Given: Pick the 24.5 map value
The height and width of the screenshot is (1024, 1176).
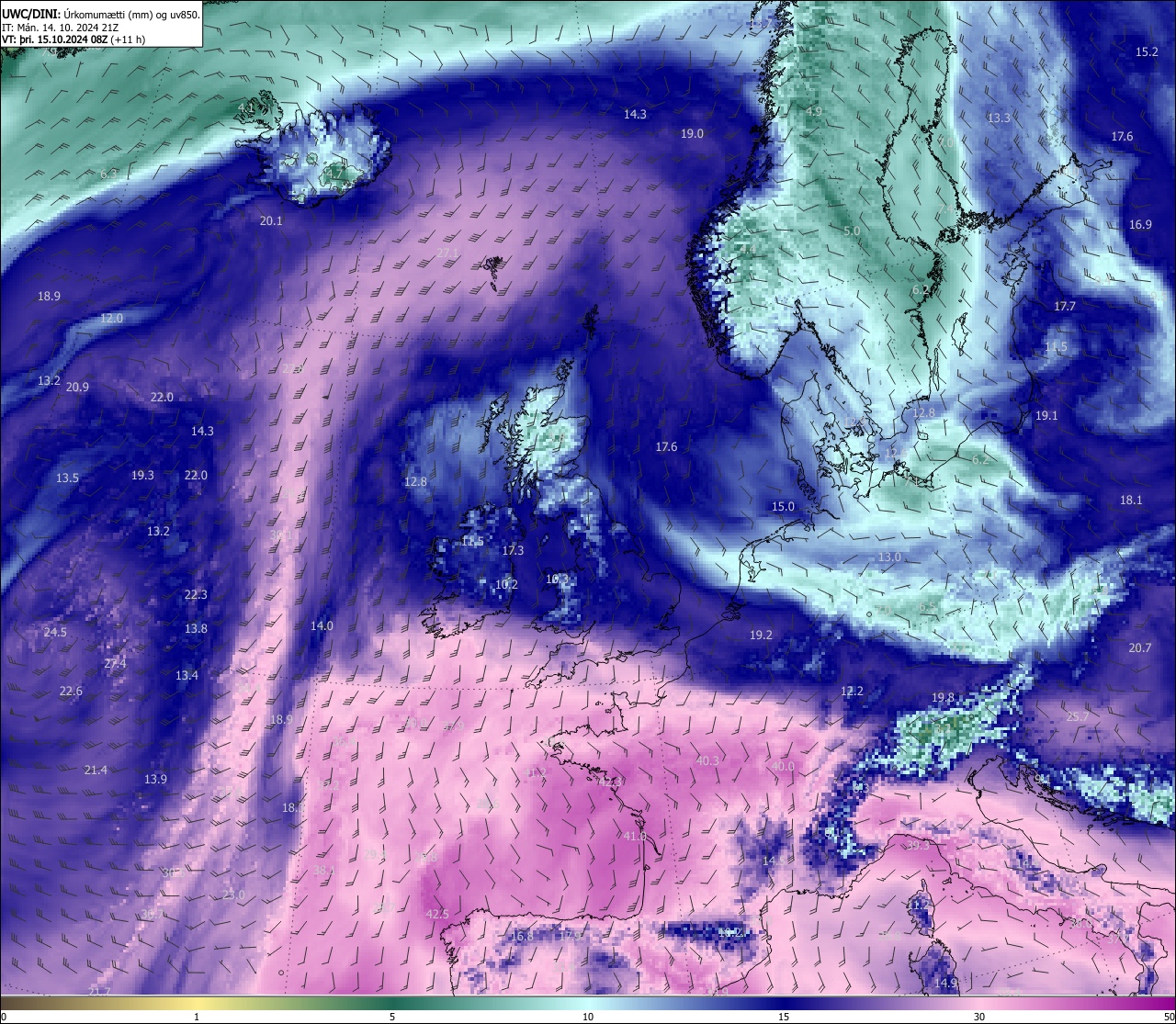Looking at the screenshot, I should pyautogui.click(x=55, y=633).
